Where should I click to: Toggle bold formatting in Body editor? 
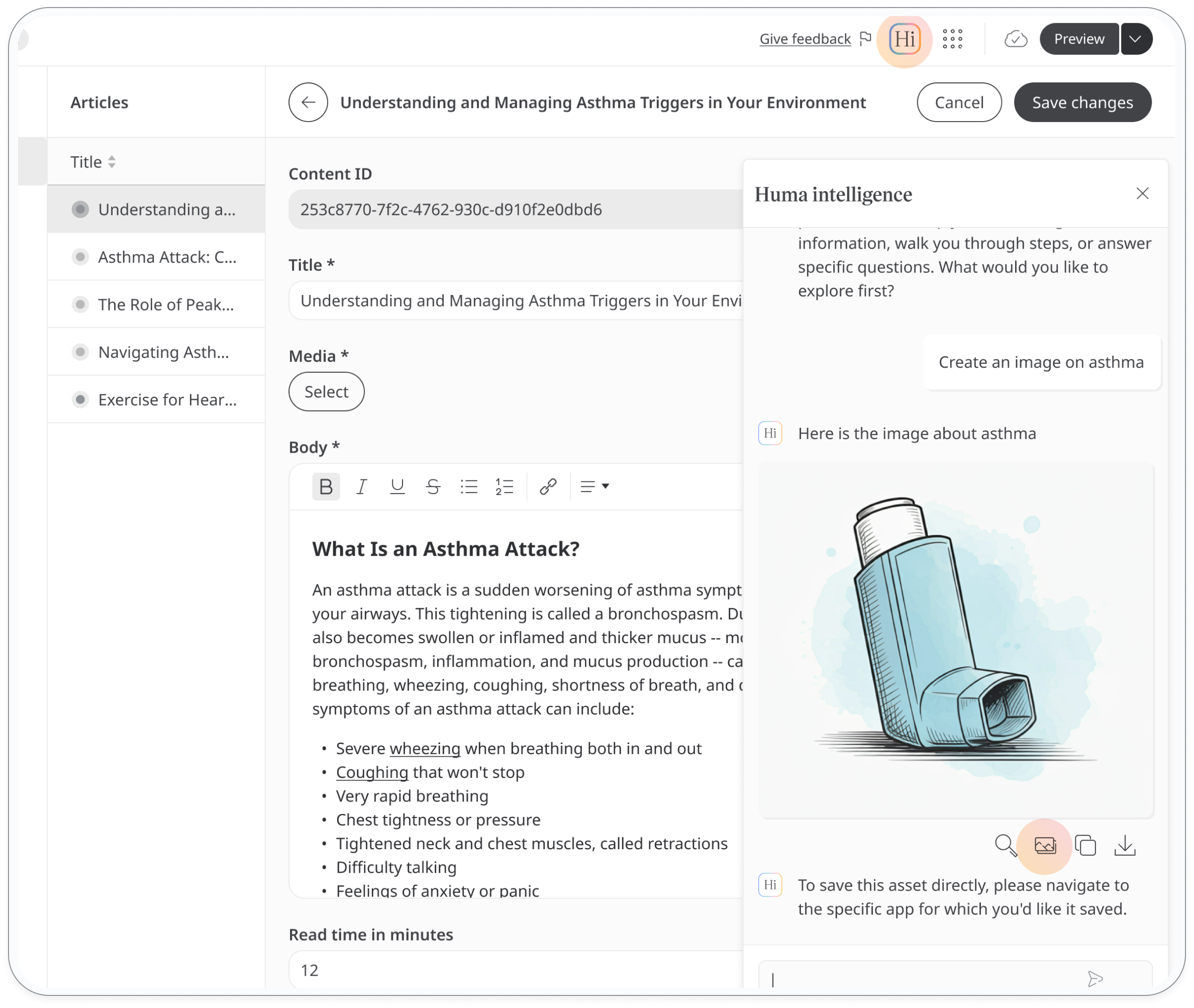[x=326, y=486]
